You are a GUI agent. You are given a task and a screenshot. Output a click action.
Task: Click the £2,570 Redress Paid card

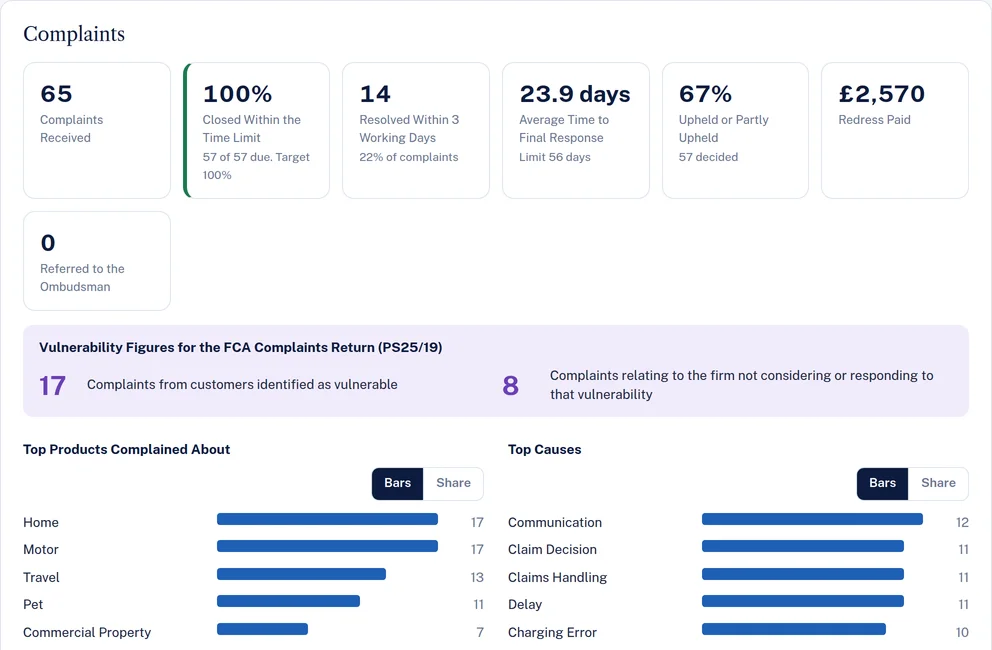(x=895, y=130)
